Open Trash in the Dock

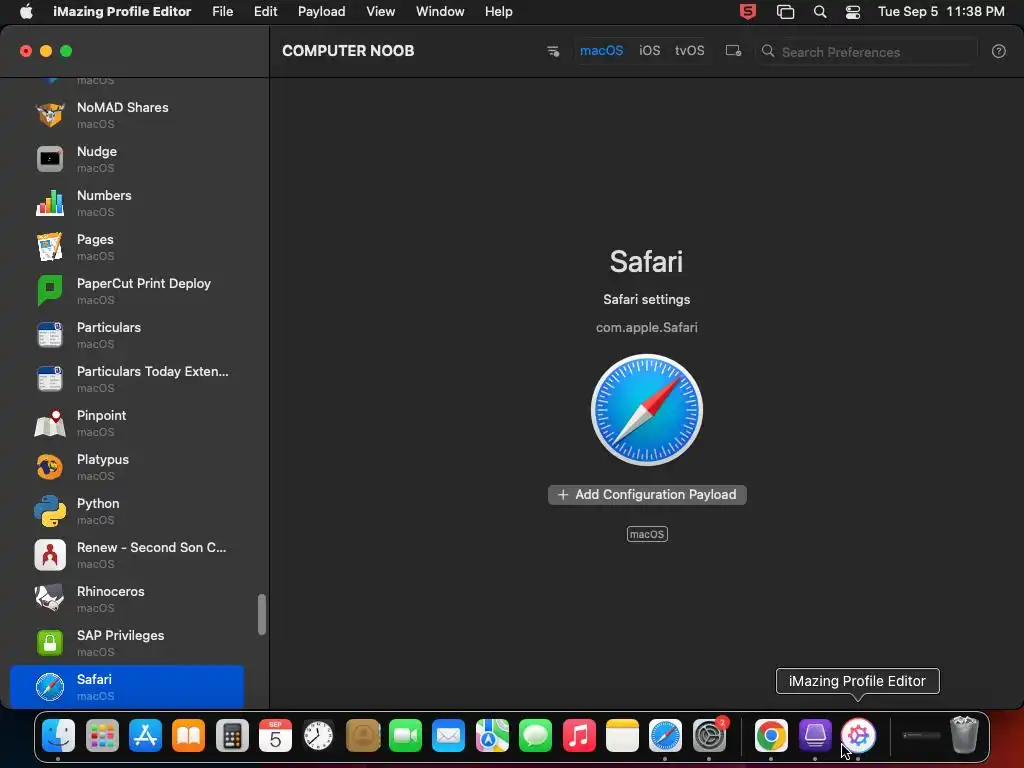(x=964, y=735)
